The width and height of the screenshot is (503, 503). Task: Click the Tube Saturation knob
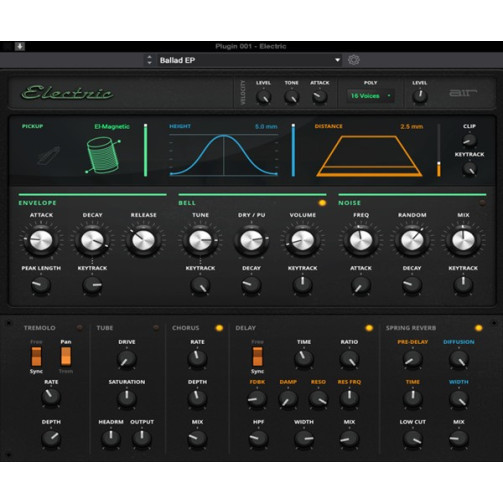[x=127, y=398]
